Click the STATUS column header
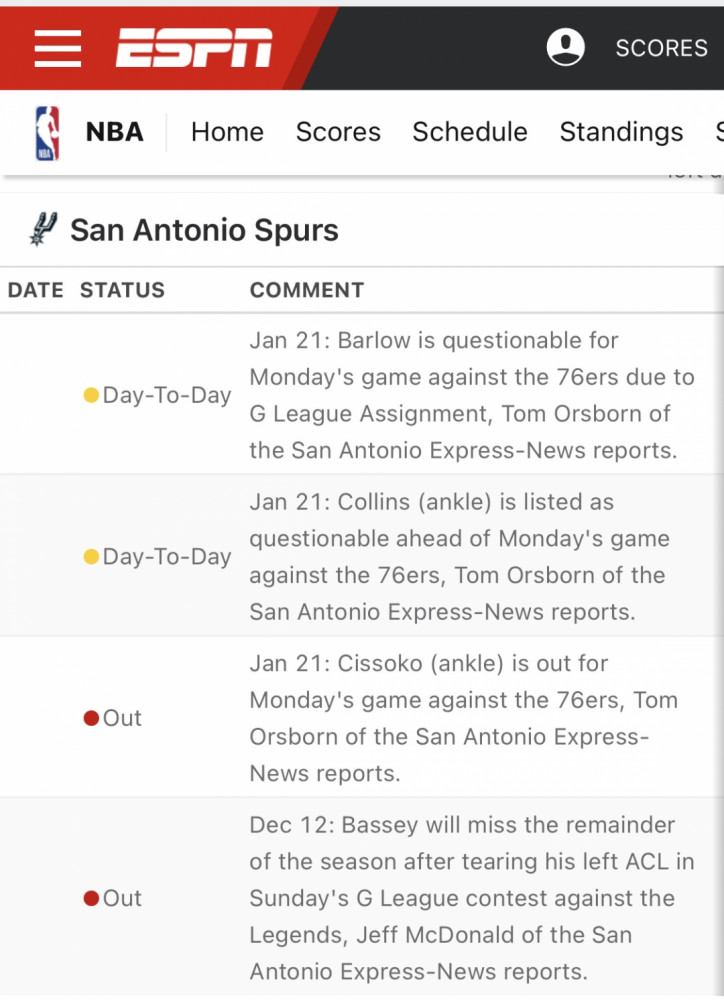The width and height of the screenshot is (724, 1000). (x=122, y=290)
